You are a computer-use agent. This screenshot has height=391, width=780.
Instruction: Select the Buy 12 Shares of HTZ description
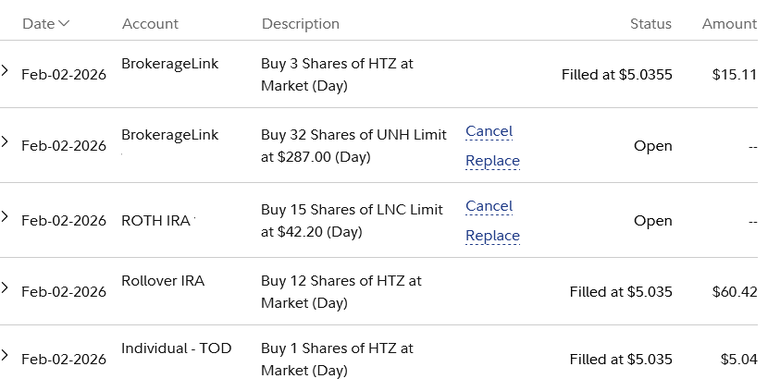(341, 292)
